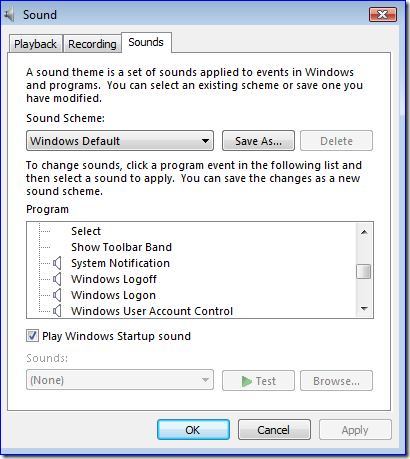
Task: Click the program list scroll up arrow
Action: click(364, 232)
